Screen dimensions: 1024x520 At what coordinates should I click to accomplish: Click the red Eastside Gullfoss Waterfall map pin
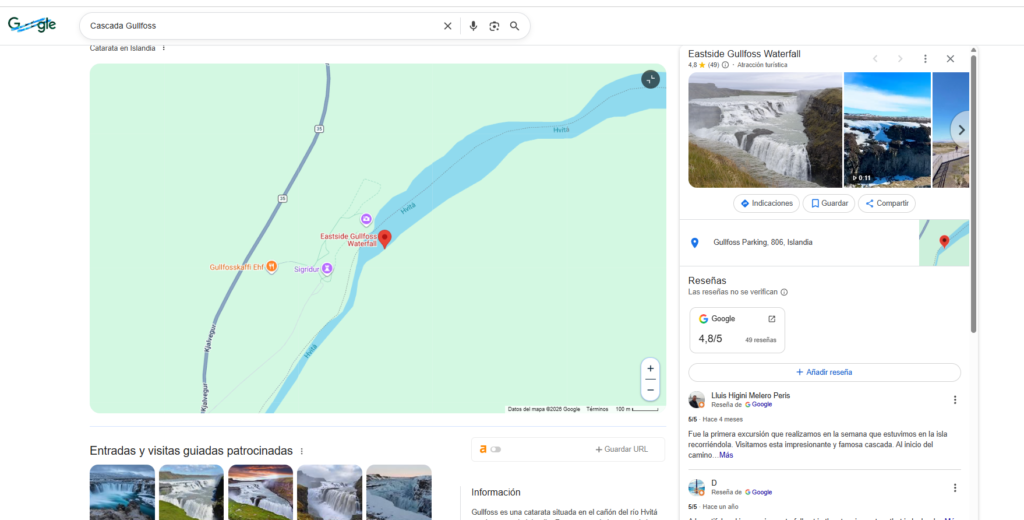pyautogui.click(x=384, y=238)
